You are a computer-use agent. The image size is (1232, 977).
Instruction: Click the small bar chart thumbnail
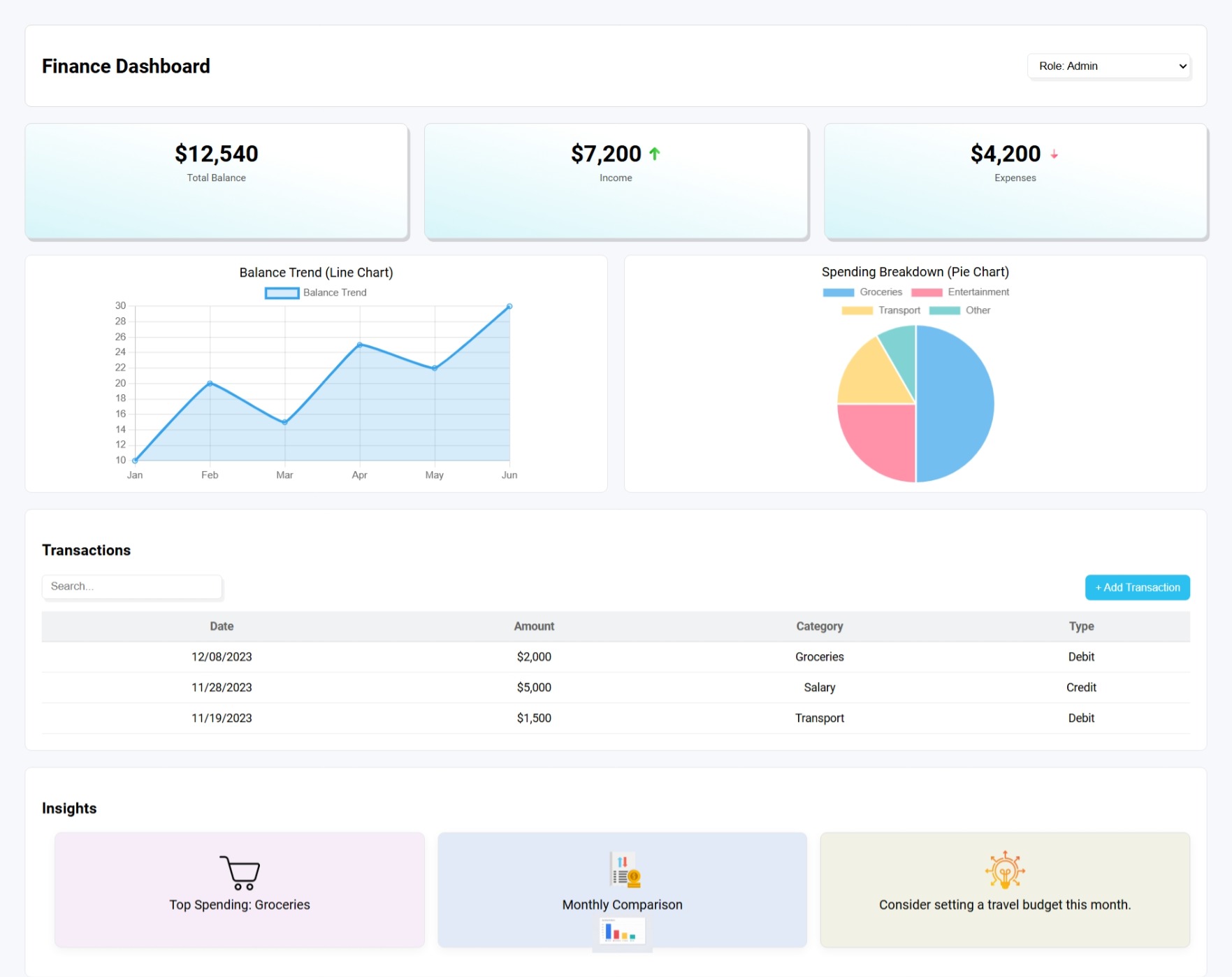tap(622, 932)
